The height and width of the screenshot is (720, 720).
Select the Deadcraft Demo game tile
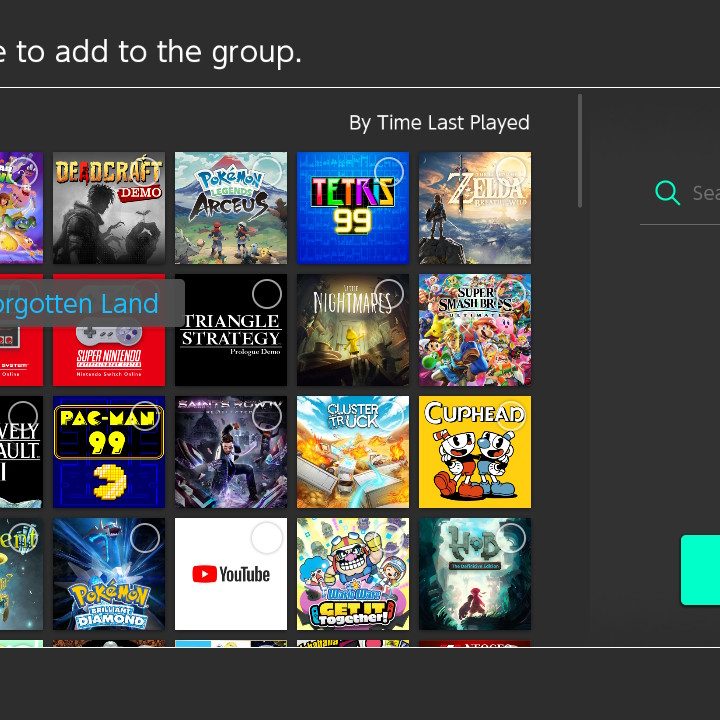pyautogui.click(x=109, y=208)
